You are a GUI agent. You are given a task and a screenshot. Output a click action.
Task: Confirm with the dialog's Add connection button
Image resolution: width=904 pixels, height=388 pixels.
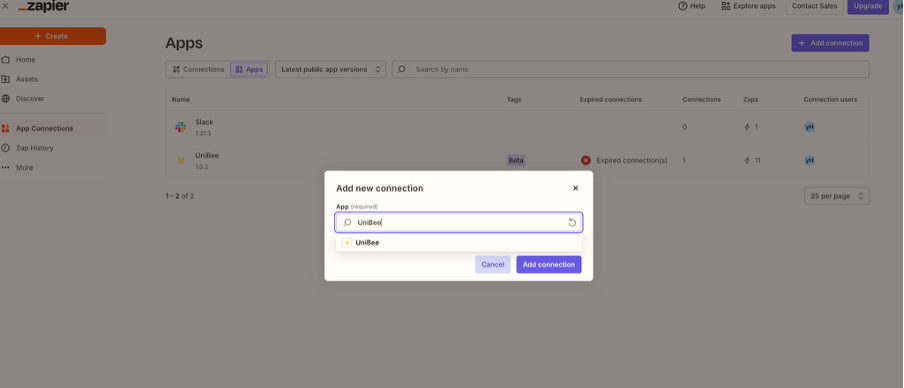tap(549, 265)
